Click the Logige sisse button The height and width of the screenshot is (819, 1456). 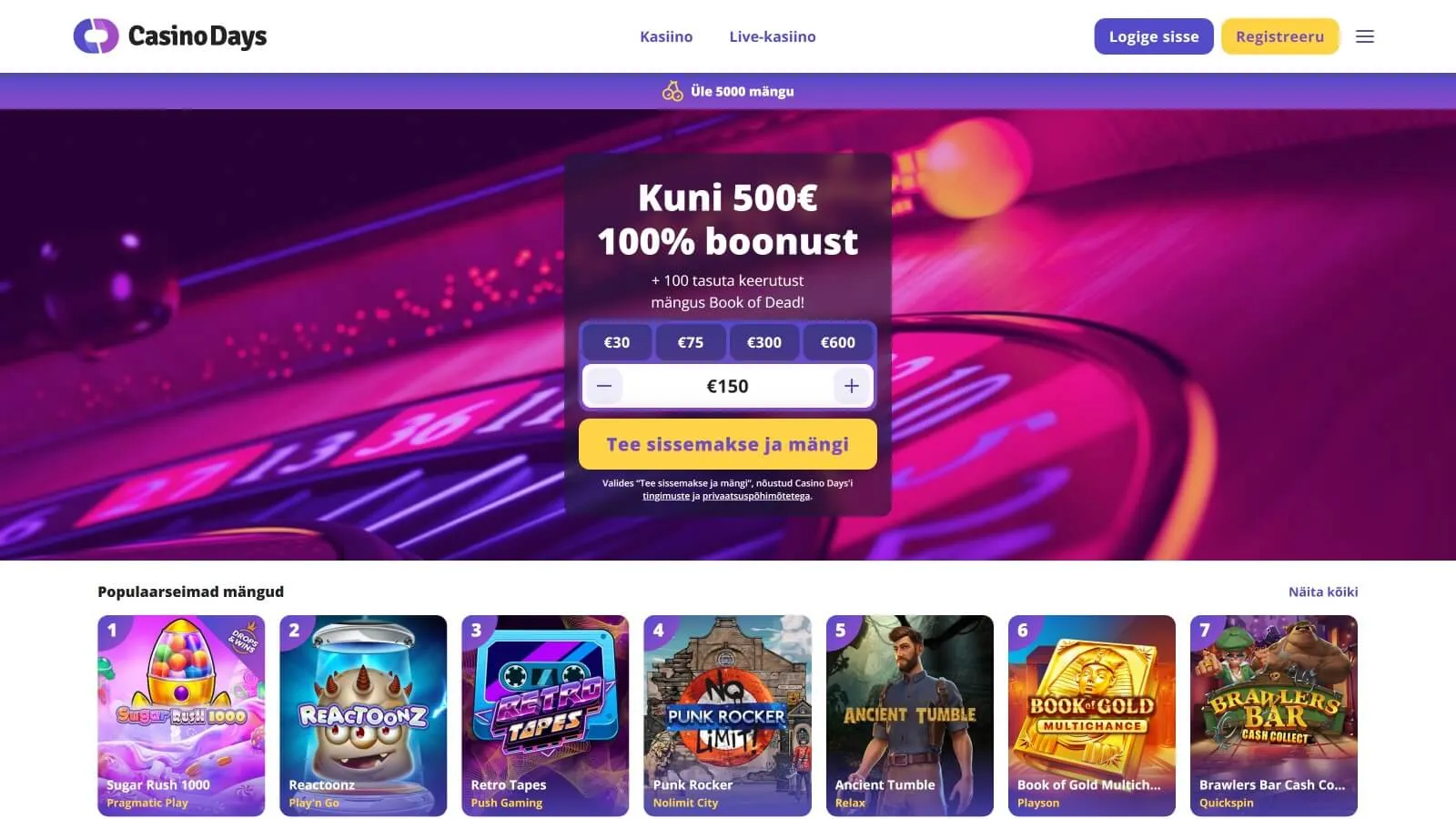click(x=1154, y=36)
